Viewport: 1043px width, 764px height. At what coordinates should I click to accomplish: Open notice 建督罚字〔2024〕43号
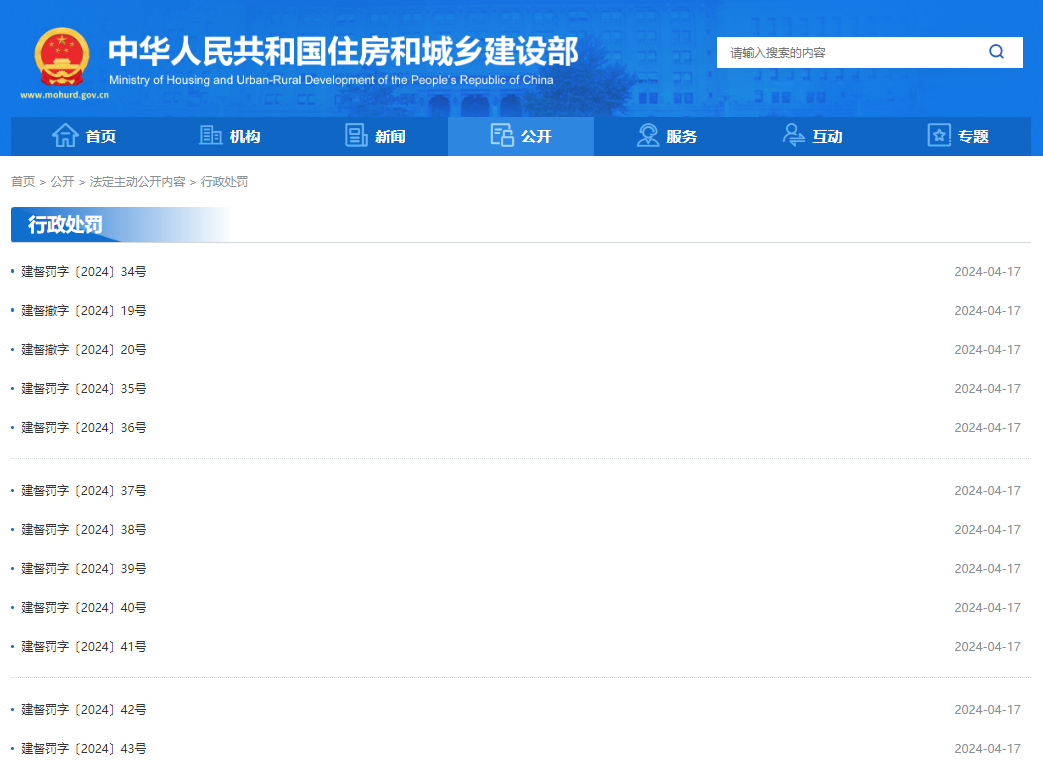point(84,749)
